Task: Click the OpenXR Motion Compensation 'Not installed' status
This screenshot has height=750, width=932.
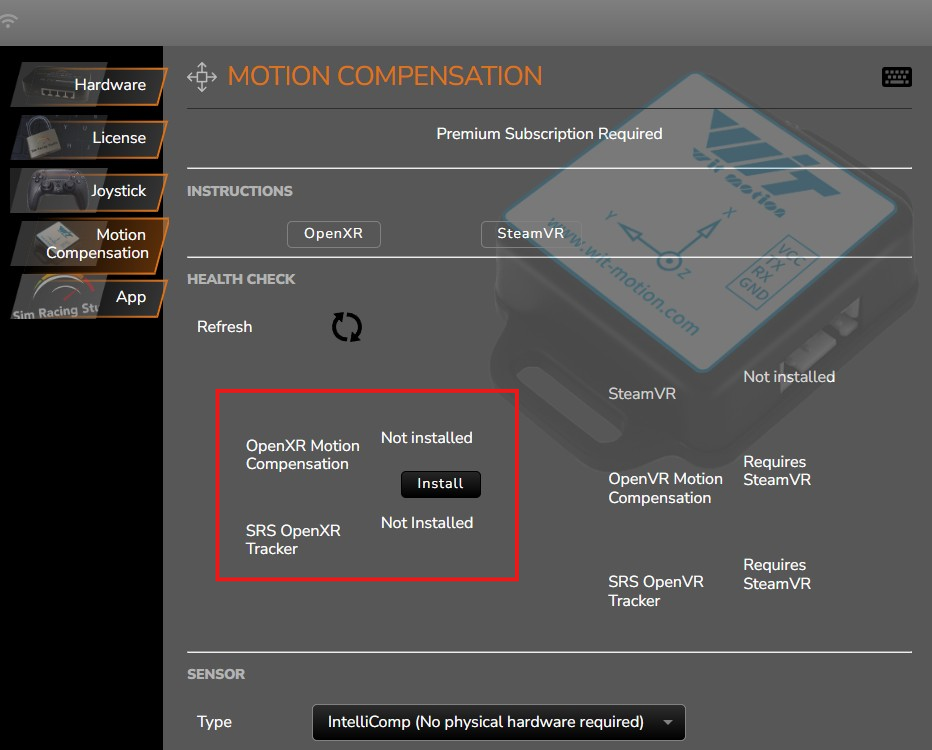Action: [x=427, y=438]
